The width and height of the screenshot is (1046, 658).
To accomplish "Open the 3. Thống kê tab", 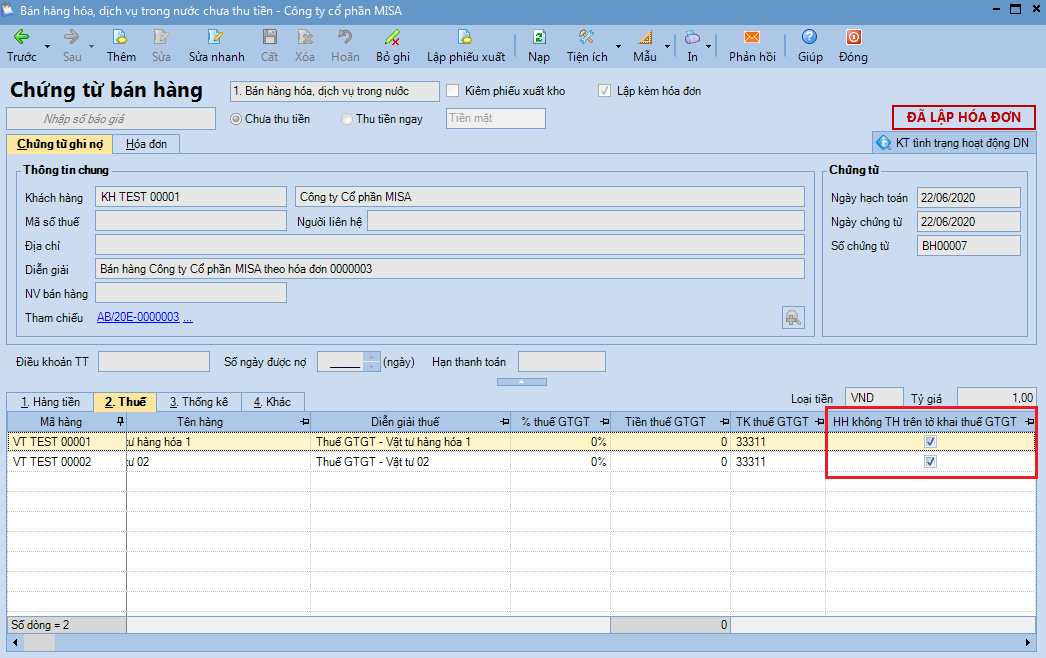I will coord(198,402).
